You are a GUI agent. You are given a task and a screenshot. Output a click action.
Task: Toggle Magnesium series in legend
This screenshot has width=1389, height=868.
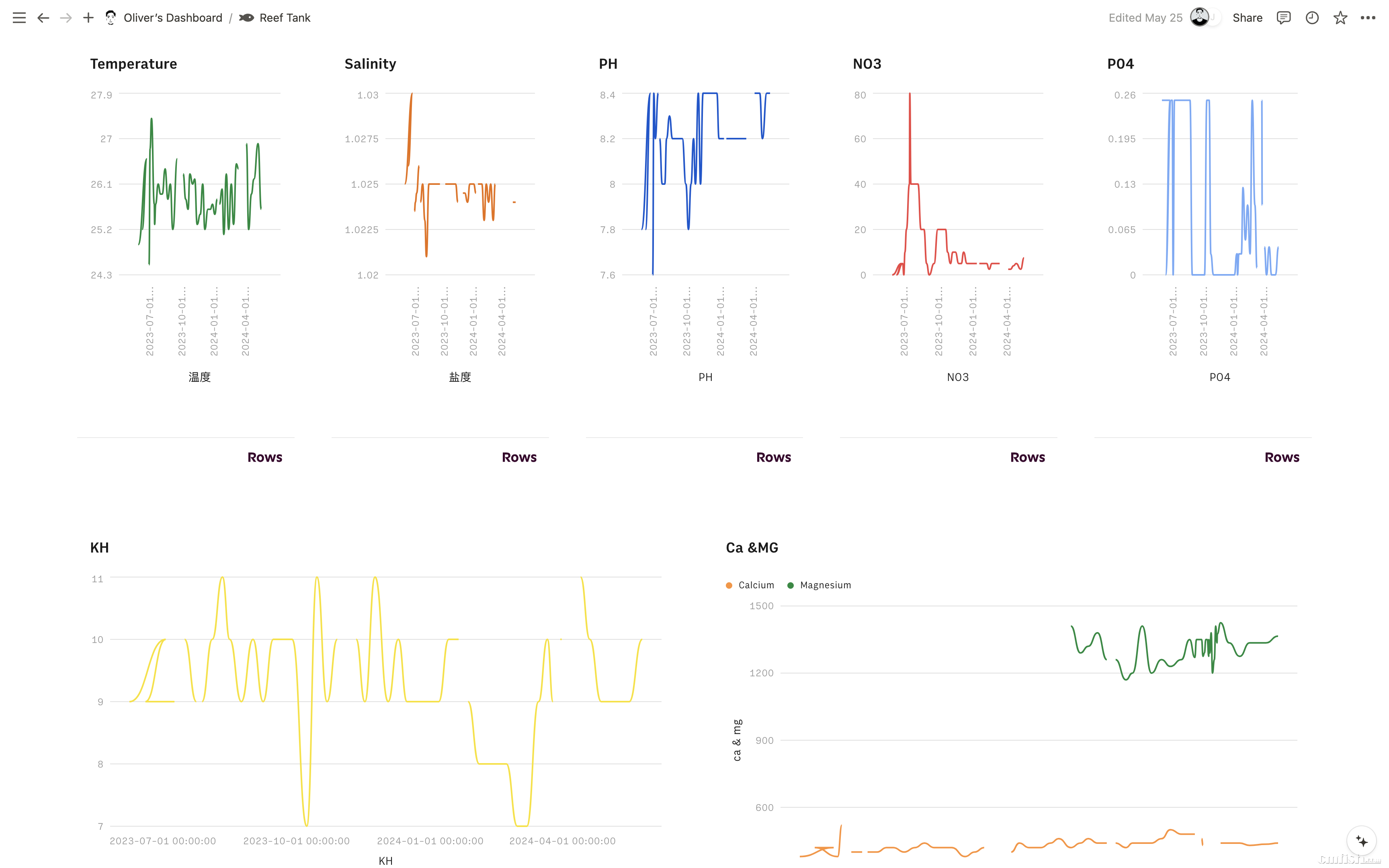pos(819,585)
